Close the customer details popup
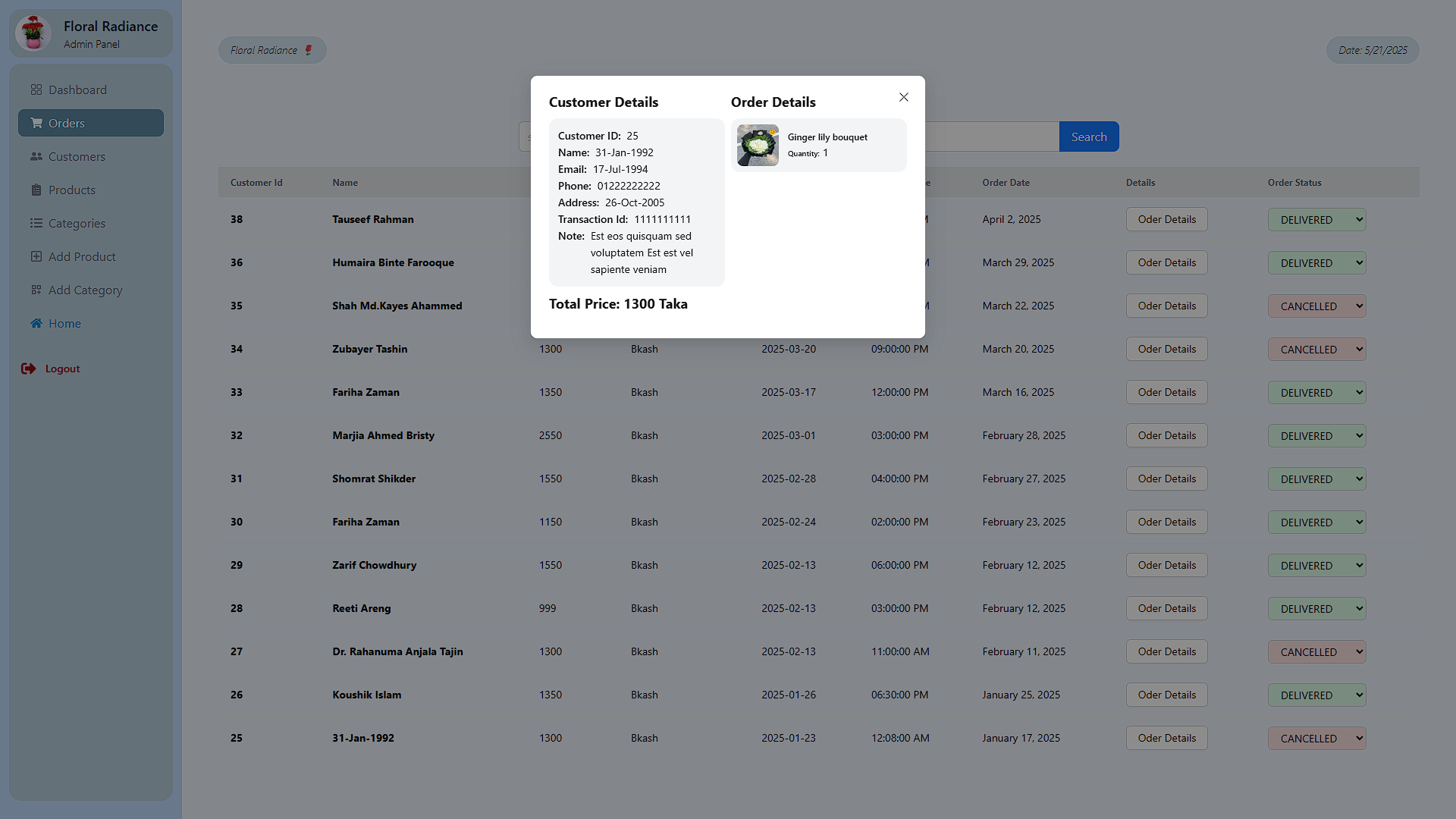 (x=903, y=97)
